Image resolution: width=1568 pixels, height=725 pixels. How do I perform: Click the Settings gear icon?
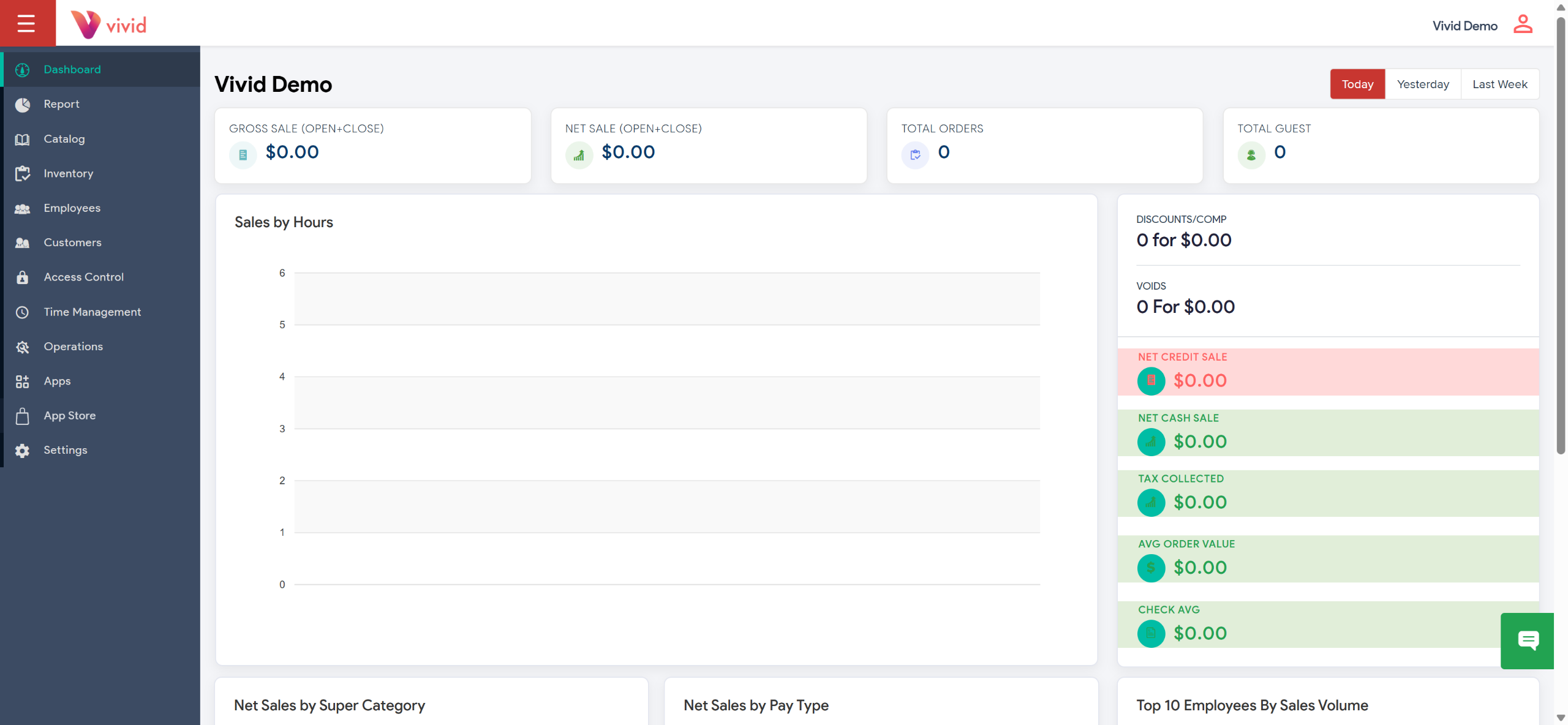coord(23,451)
